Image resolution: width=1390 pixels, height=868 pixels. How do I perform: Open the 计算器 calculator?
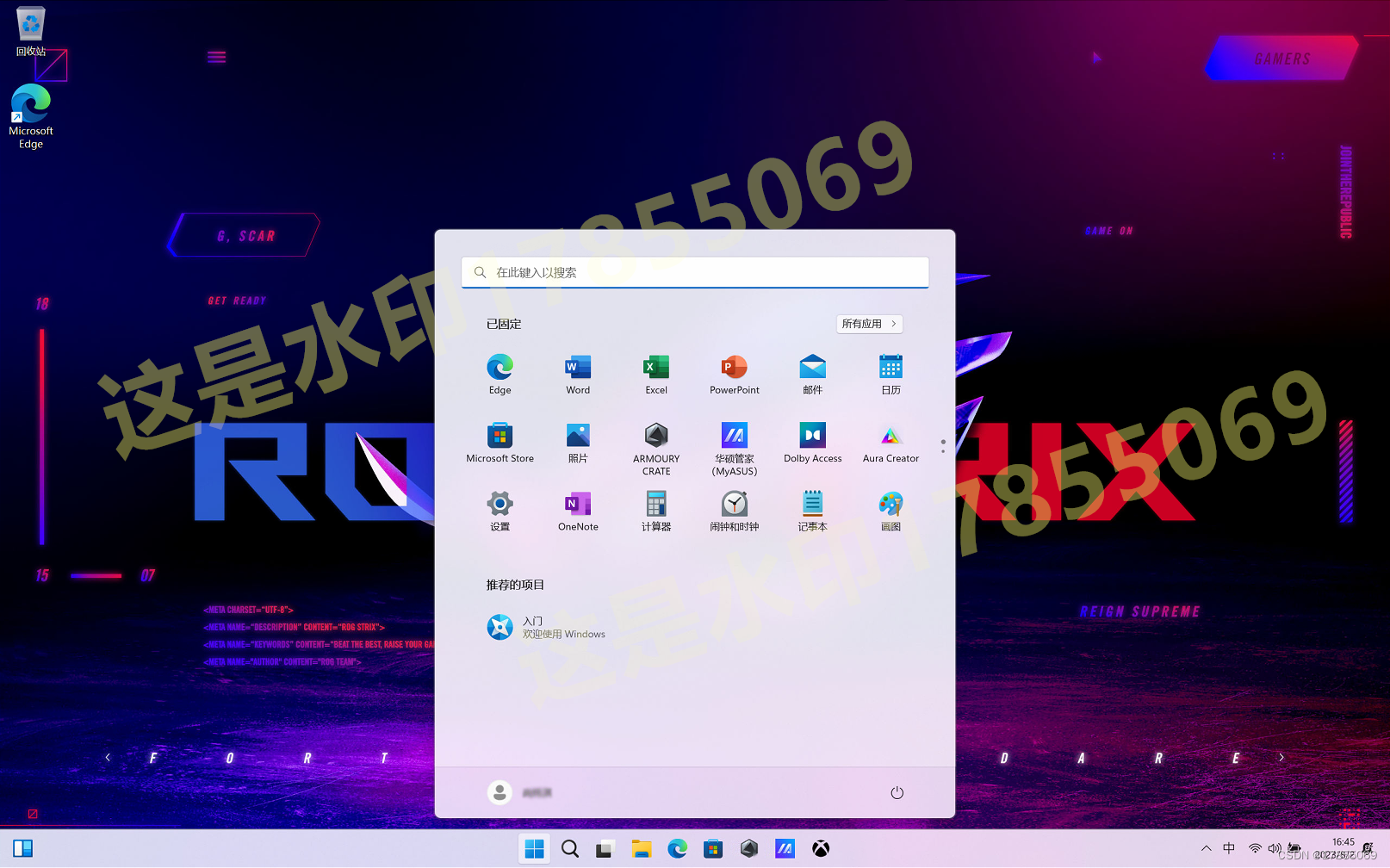(656, 511)
